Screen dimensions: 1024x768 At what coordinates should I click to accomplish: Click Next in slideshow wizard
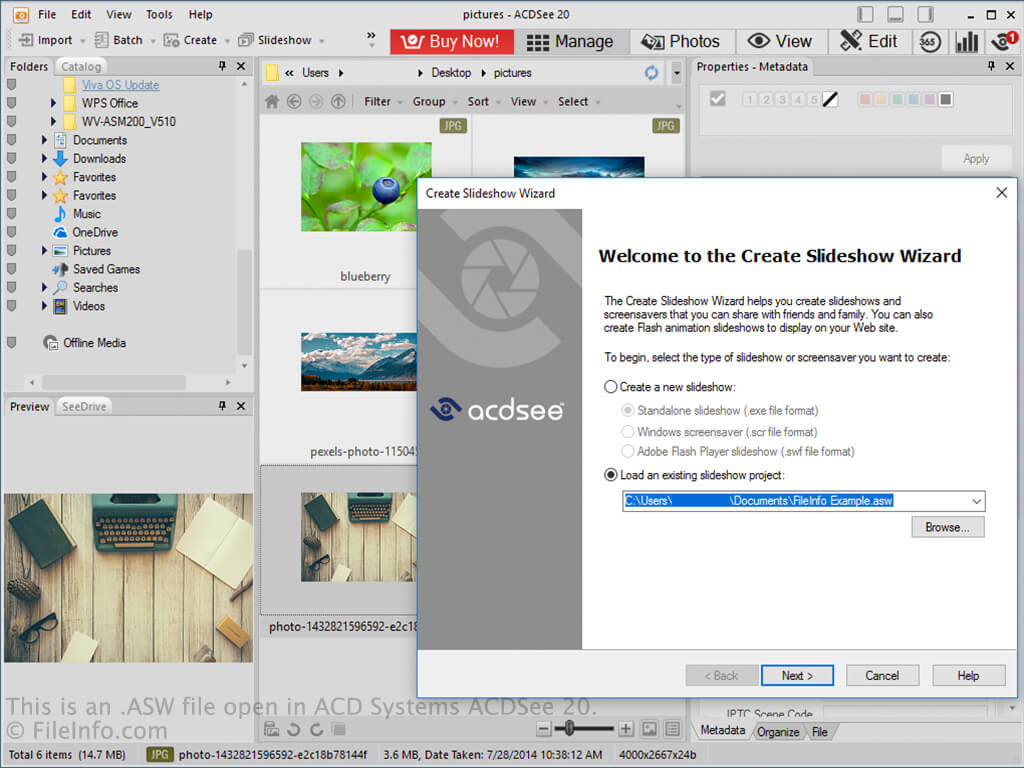pos(797,676)
